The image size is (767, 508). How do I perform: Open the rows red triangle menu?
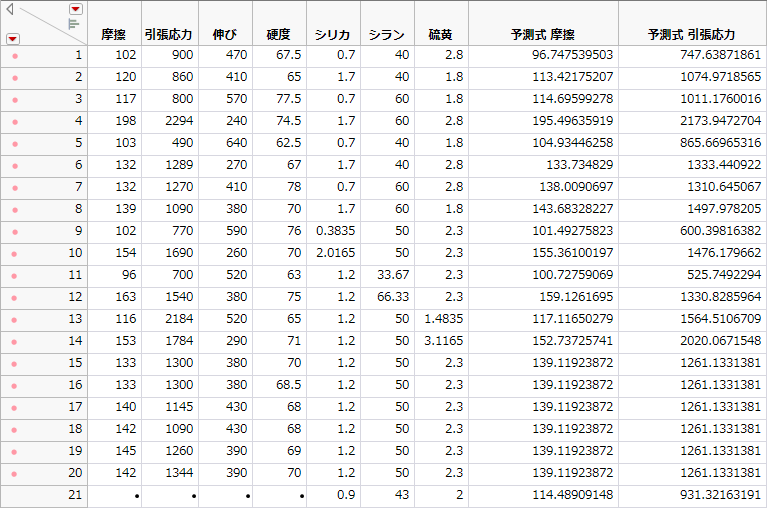tap(13, 39)
